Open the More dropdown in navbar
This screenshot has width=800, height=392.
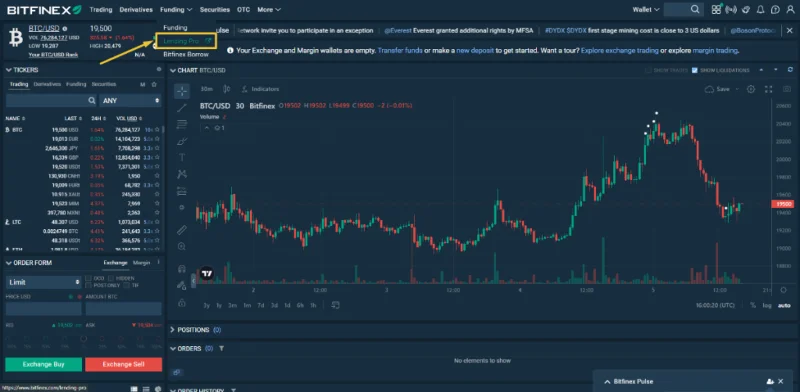coord(269,9)
